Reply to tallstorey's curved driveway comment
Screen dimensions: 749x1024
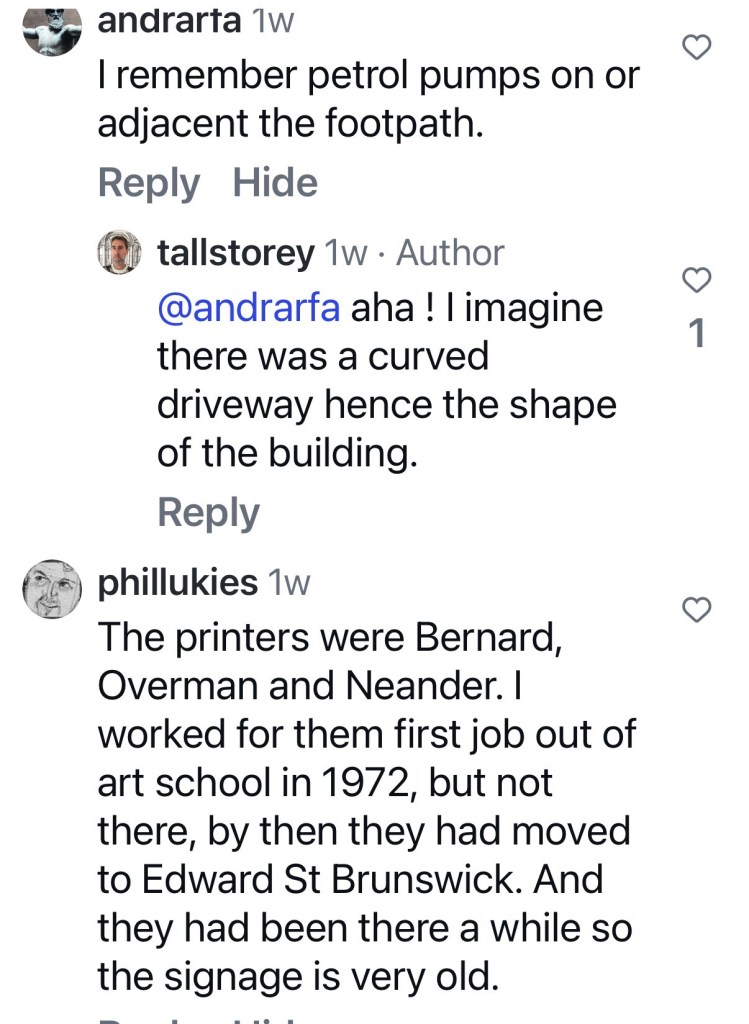pyautogui.click(x=208, y=512)
